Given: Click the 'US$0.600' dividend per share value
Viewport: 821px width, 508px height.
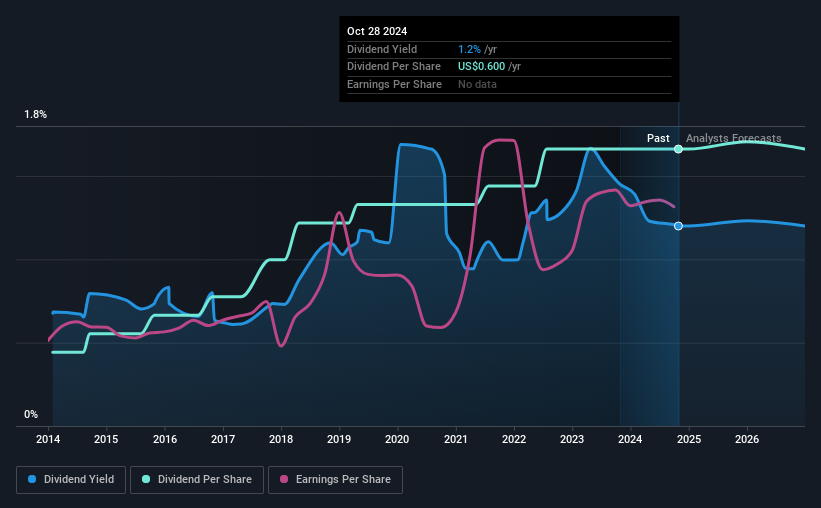Looking at the screenshot, I should click(481, 67).
